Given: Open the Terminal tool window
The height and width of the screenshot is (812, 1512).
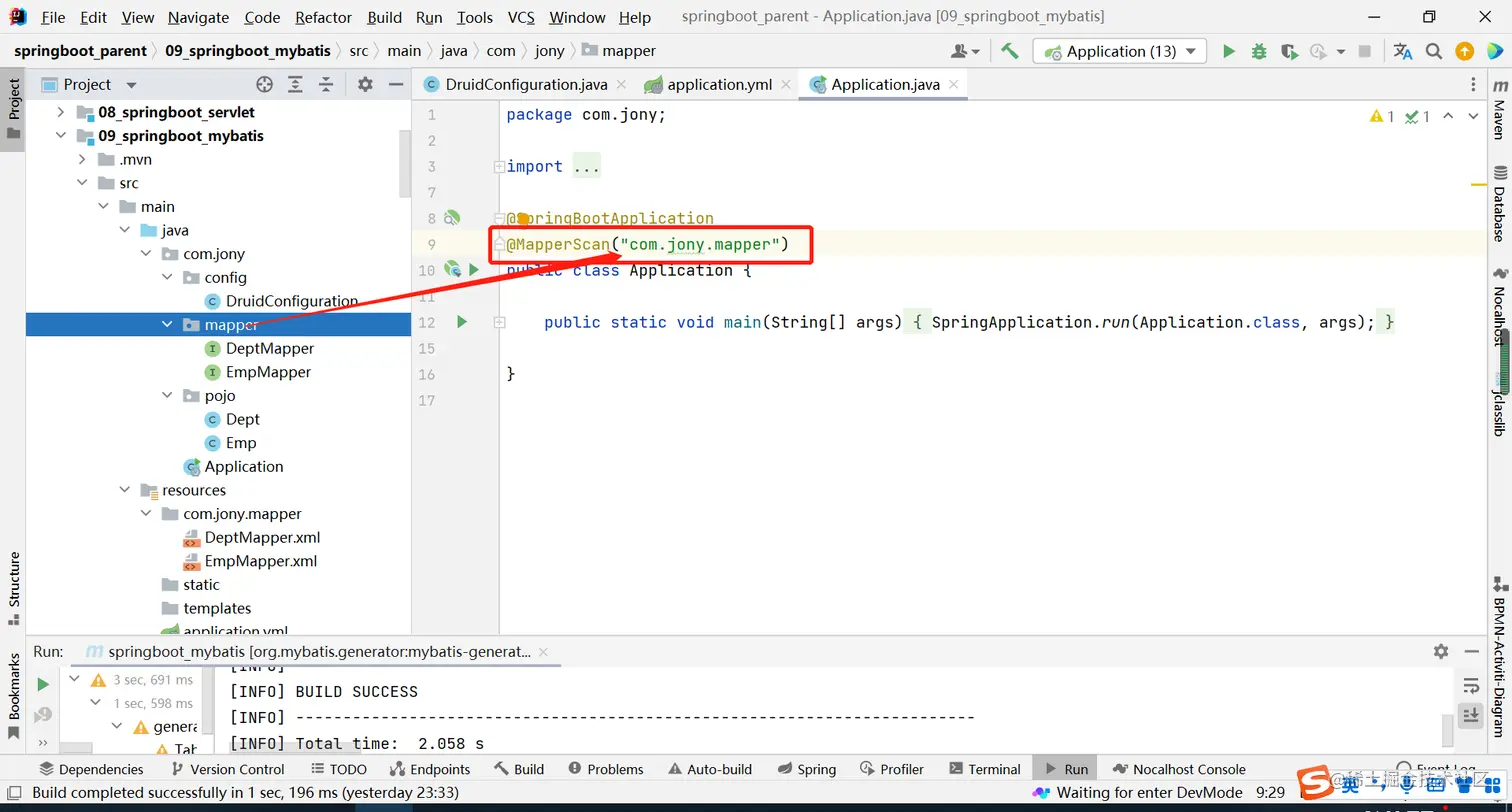Looking at the screenshot, I should coord(984,769).
